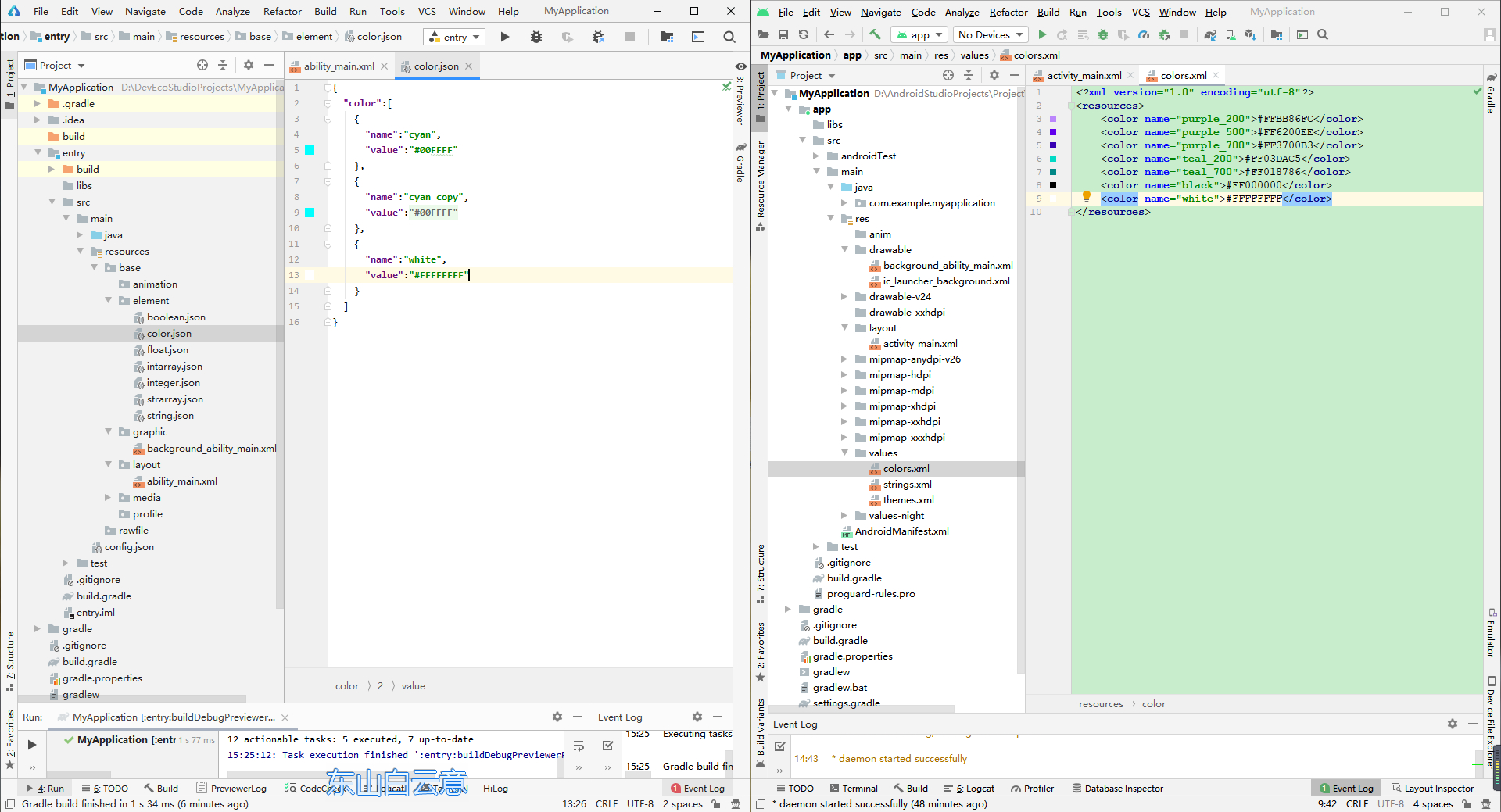Switch to ability_main.xml tab in DevEco
Image resolution: width=1501 pixels, height=812 pixels.
(338, 66)
